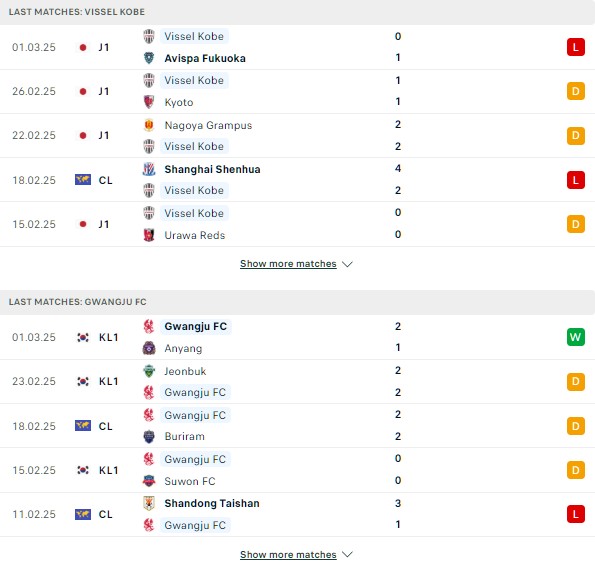Click the chevron below Gwangju FC matches
Image resolution: width=595 pixels, height=568 pixels.
[x=347, y=555]
